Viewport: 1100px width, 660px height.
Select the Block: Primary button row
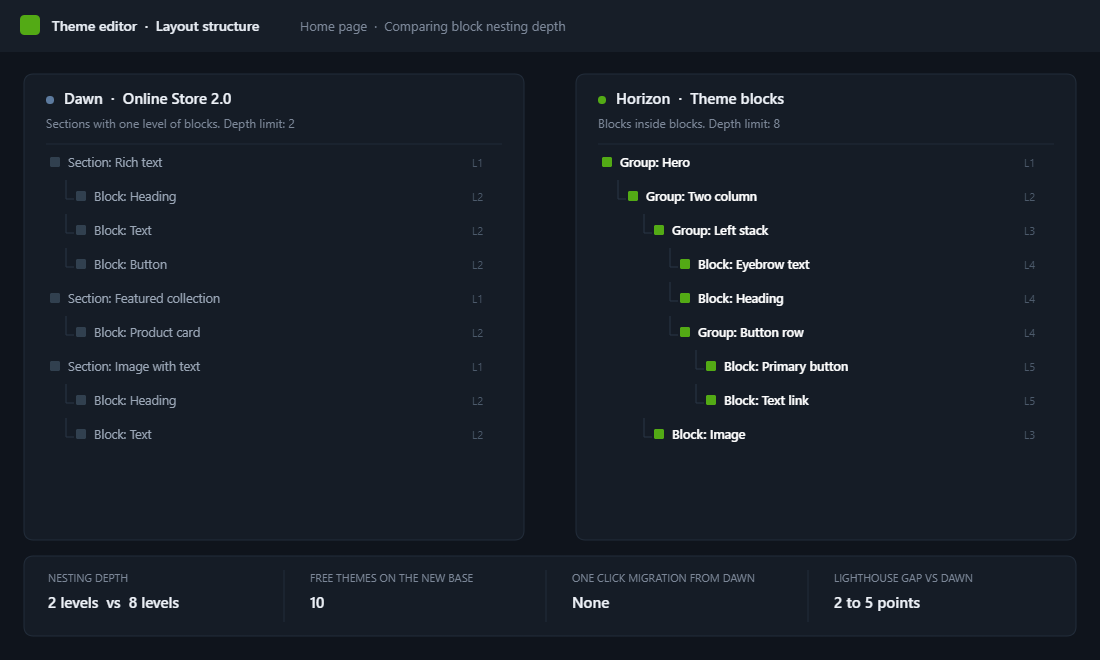pos(826,367)
